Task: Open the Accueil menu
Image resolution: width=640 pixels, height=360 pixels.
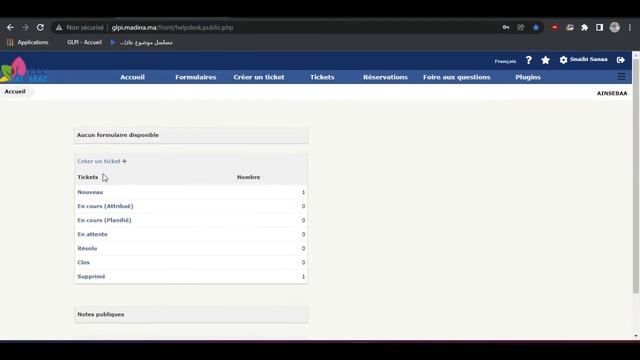Action: coord(132,77)
